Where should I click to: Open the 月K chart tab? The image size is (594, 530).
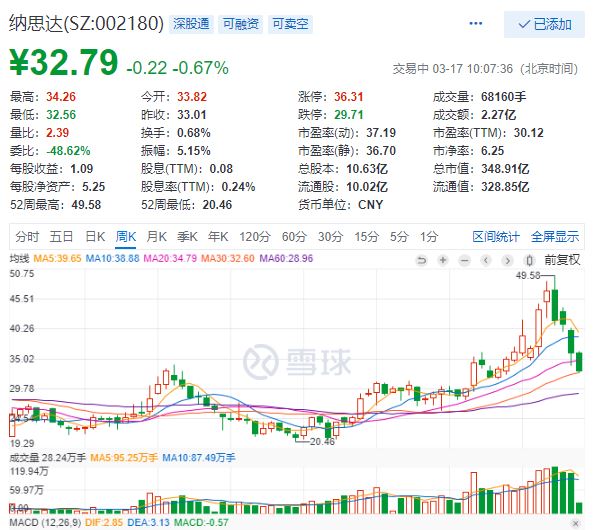pos(156,237)
